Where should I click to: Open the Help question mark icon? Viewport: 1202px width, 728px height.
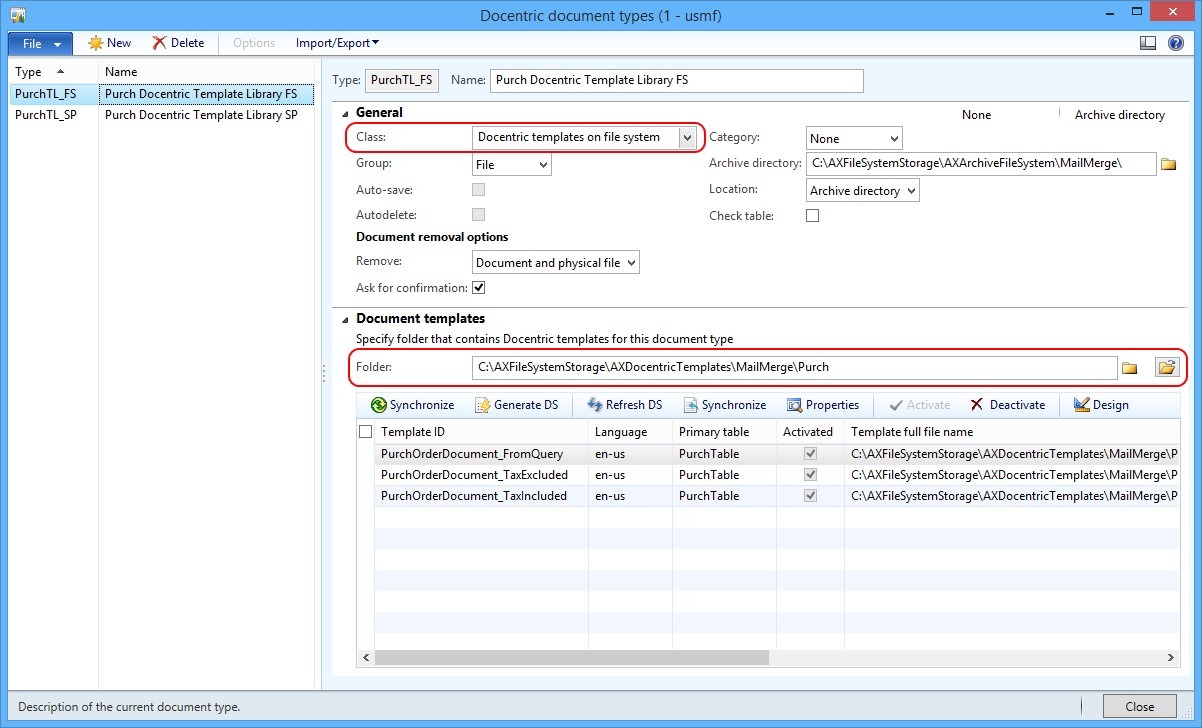[1176, 43]
